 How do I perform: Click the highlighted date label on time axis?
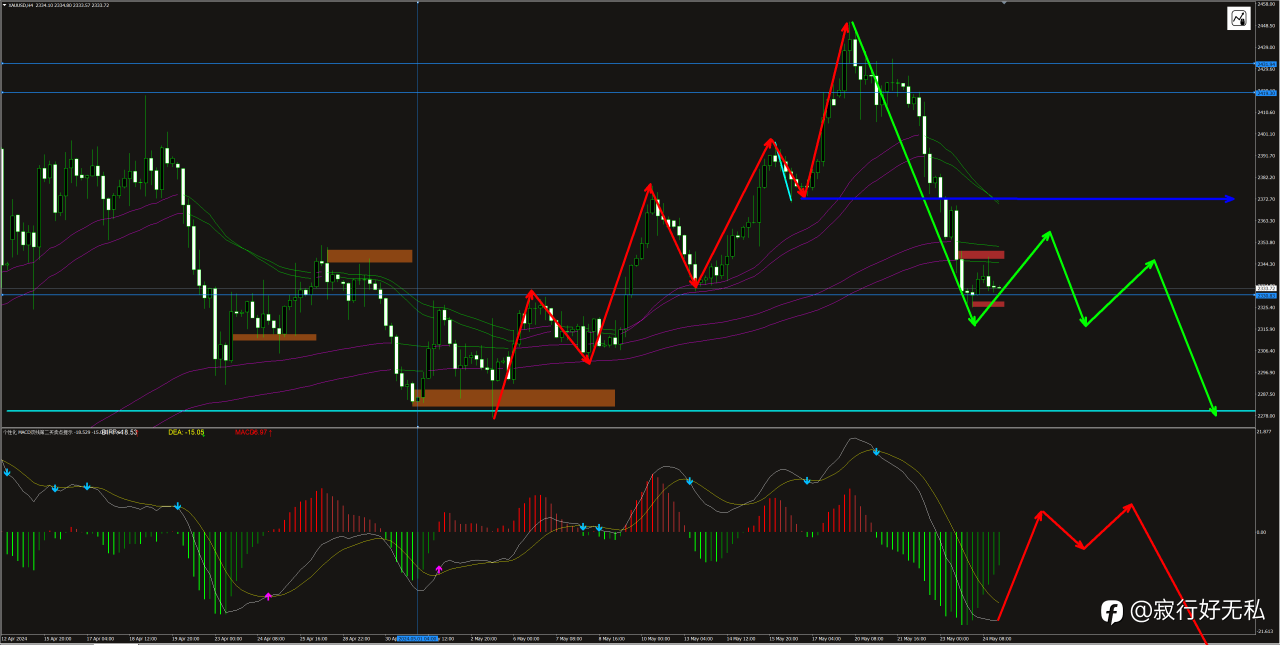point(418,638)
